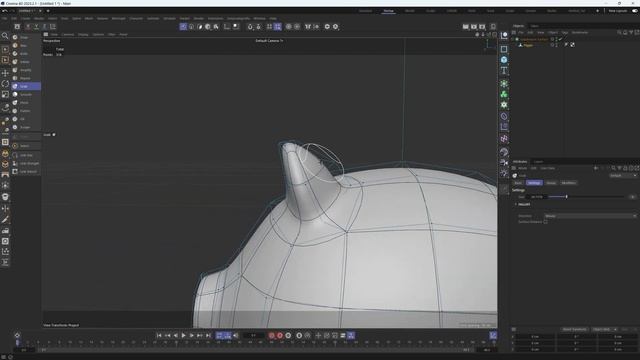Navigate back in the Attributes manager
The image size is (640, 360).
click(x=596, y=168)
